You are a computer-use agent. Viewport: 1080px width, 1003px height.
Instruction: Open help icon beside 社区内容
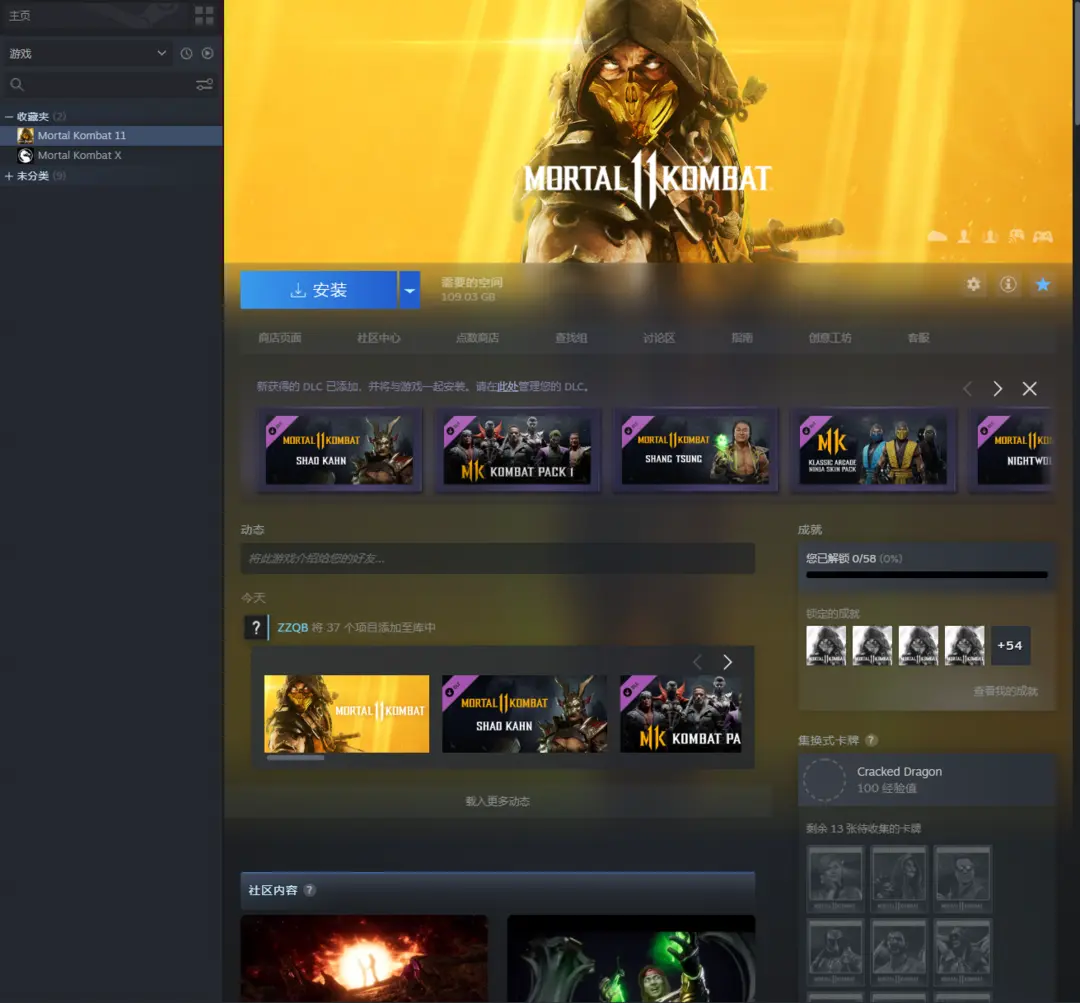pos(309,890)
